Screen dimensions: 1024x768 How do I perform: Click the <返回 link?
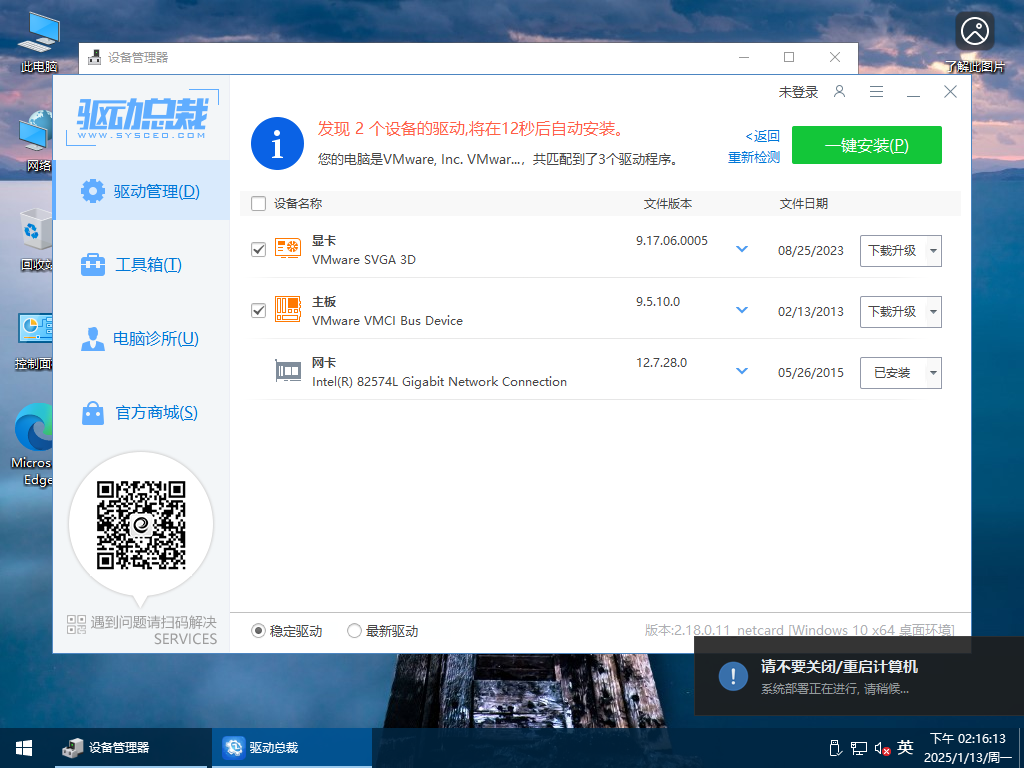click(x=763, y=136)
